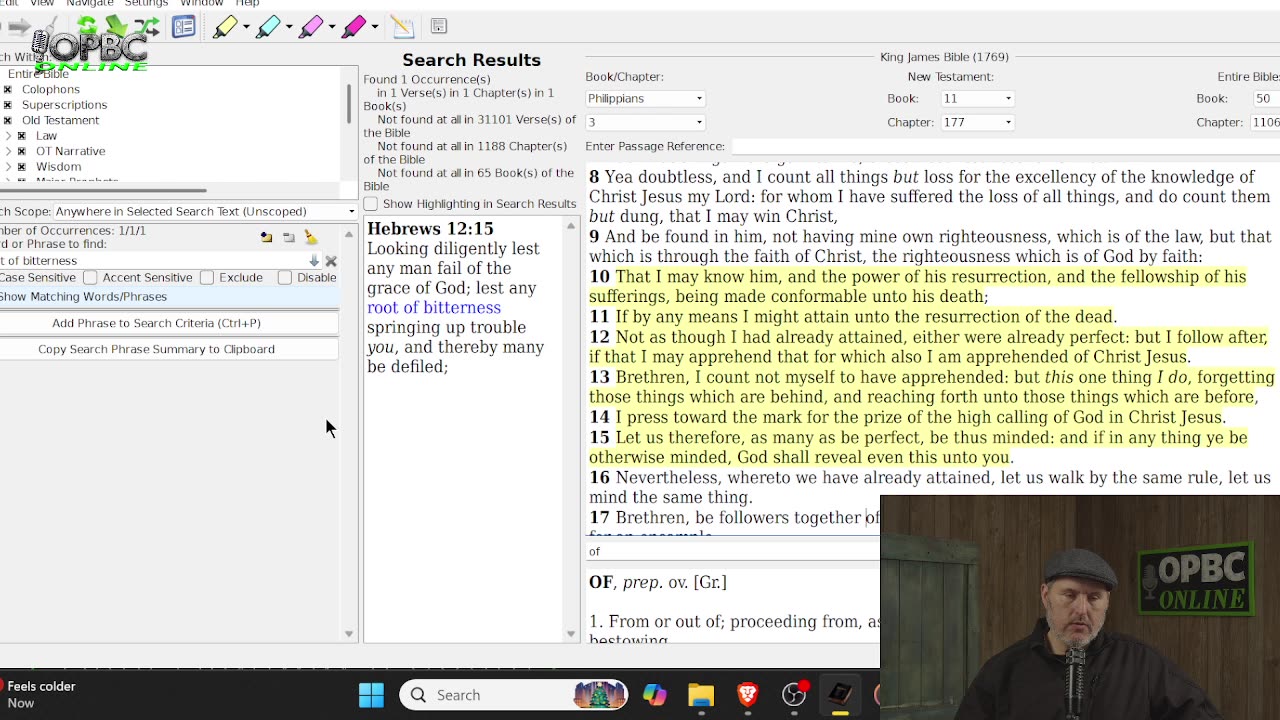
Task: Click the highlighted 'root of bitterness' match
Action: pos(434,308)
